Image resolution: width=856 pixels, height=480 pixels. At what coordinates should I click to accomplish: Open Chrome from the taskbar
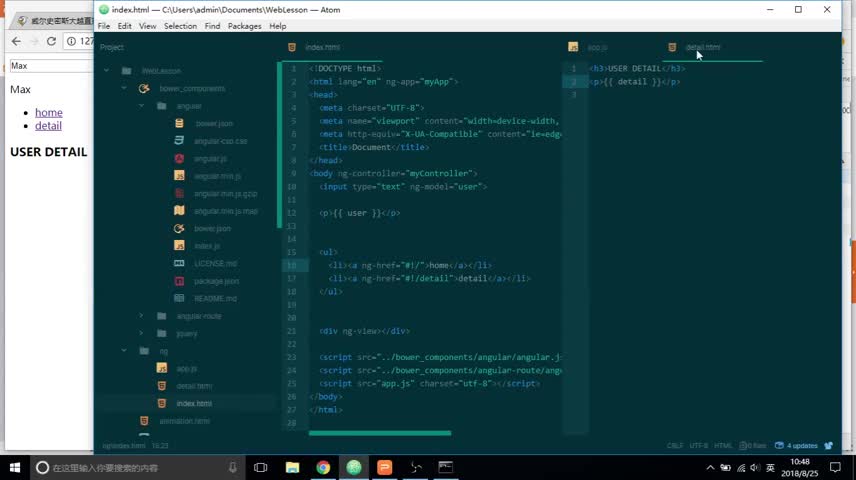[x=323, y=467]
